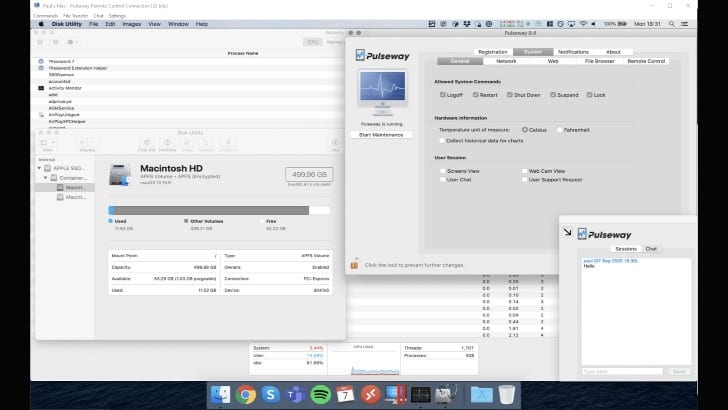728x410 pixels.
Task: Click the volume icon in the menu bar
Action: click(594, 24)
